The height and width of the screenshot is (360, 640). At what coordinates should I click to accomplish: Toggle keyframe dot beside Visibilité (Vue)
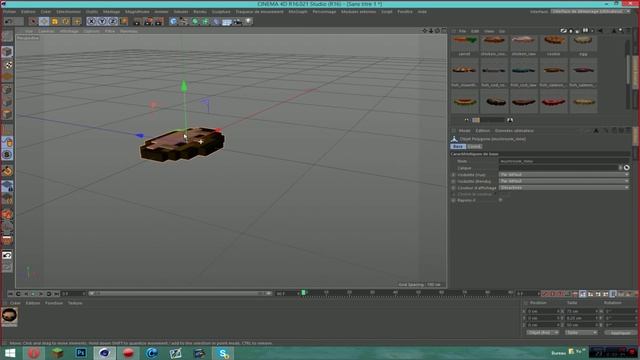(453, 175)
